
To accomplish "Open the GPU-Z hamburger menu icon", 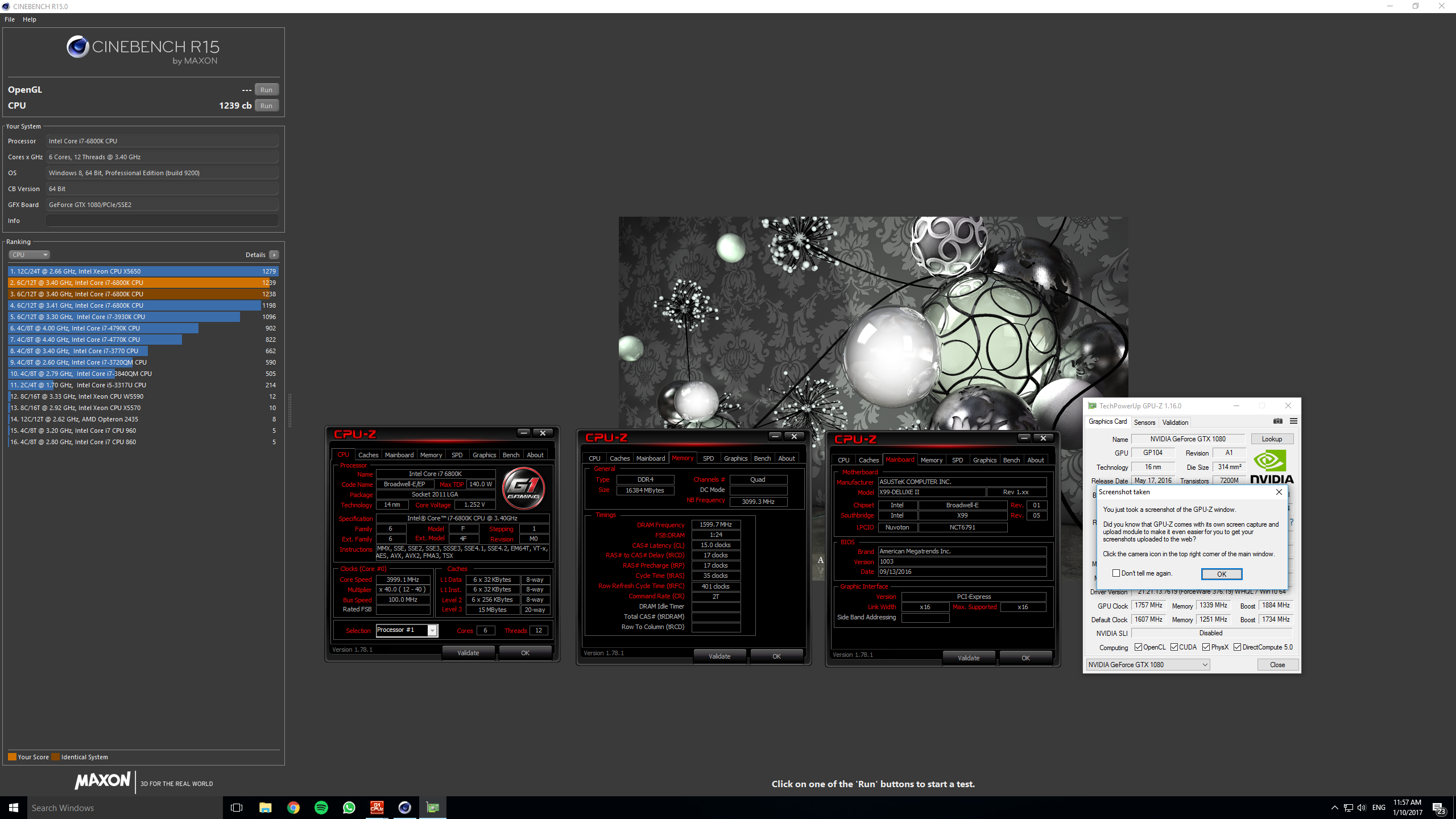I will [1294, 421].
